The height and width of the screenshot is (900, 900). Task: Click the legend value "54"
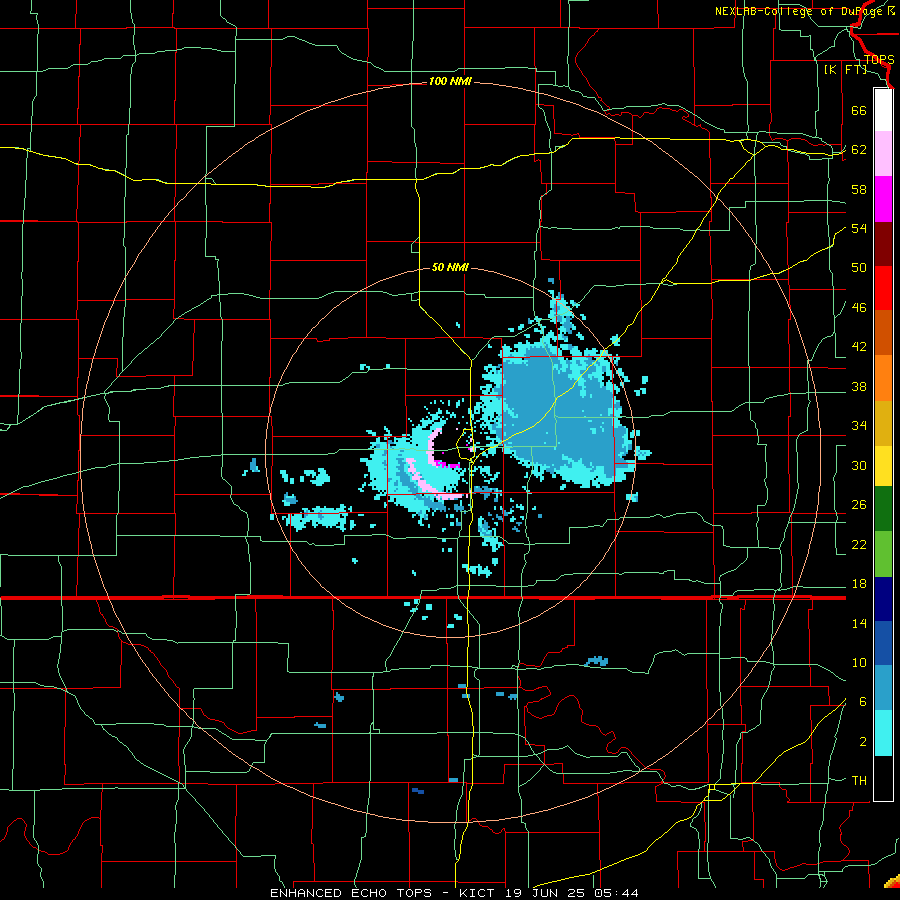(x=859, y=228)
